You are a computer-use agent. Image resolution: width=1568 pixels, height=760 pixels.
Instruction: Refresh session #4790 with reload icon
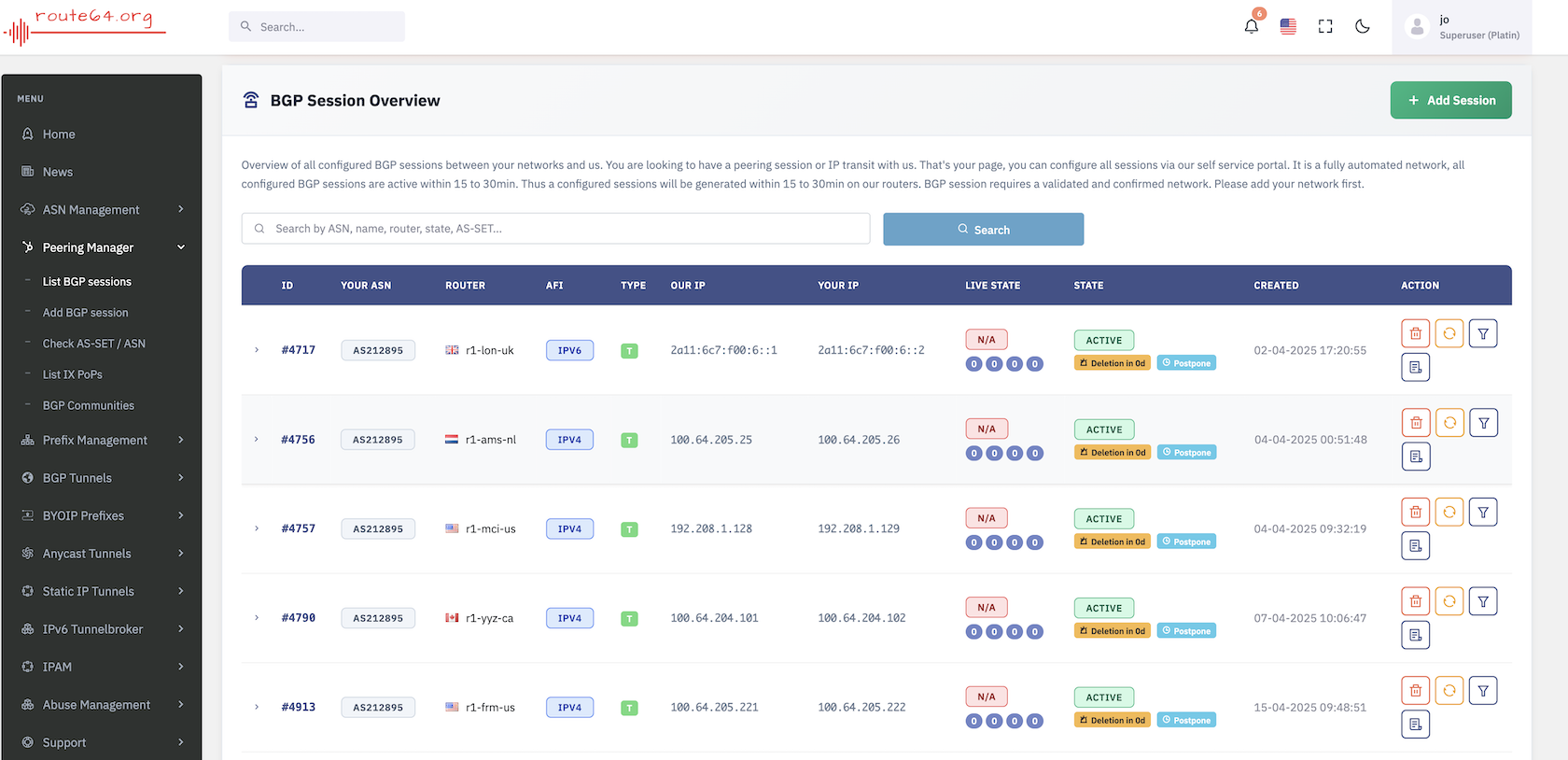click(x=1449, y=601)
